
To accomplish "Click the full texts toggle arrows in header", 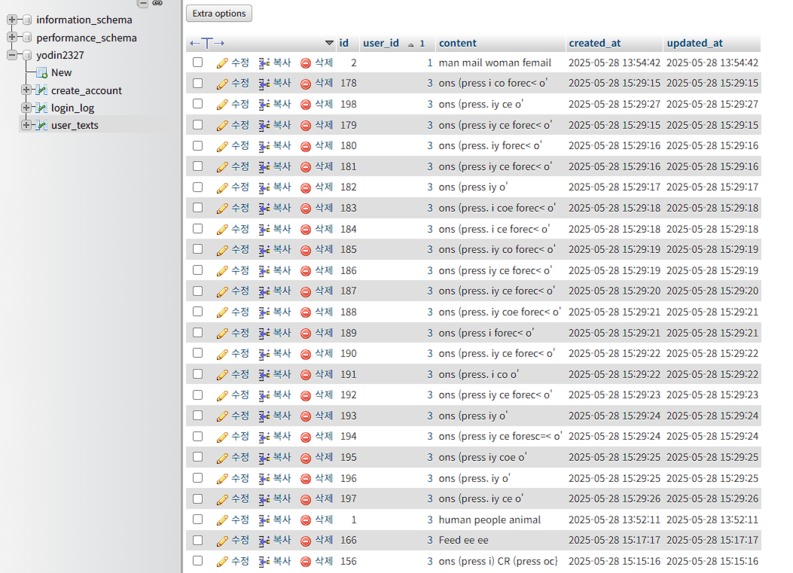I will (x=207, y=43).
